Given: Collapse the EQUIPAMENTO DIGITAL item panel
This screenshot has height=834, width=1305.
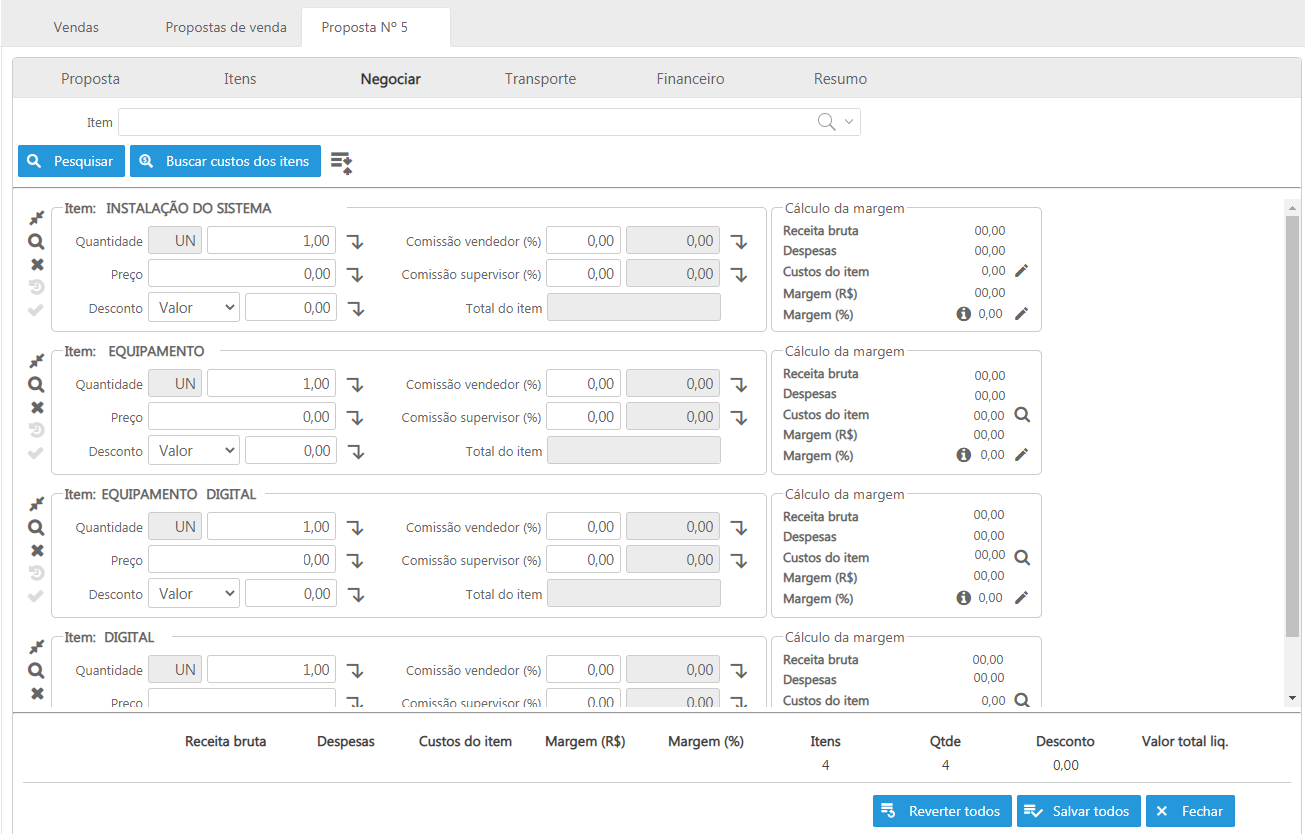Looking at the screenshot, I should pyautogui.click(x=36, y=504).
